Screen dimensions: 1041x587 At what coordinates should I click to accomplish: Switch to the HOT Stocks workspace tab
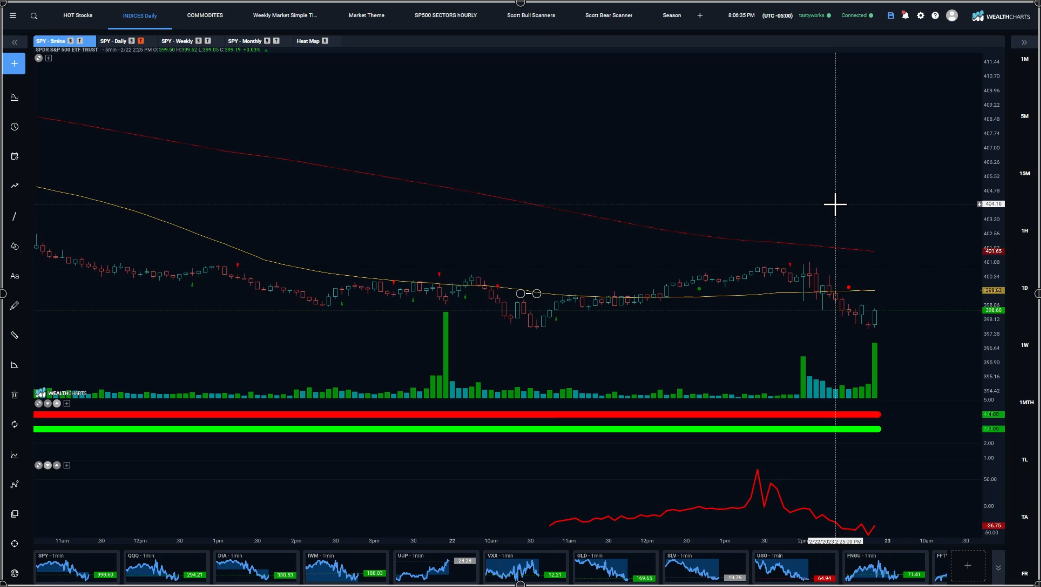(x=78, y=15)
